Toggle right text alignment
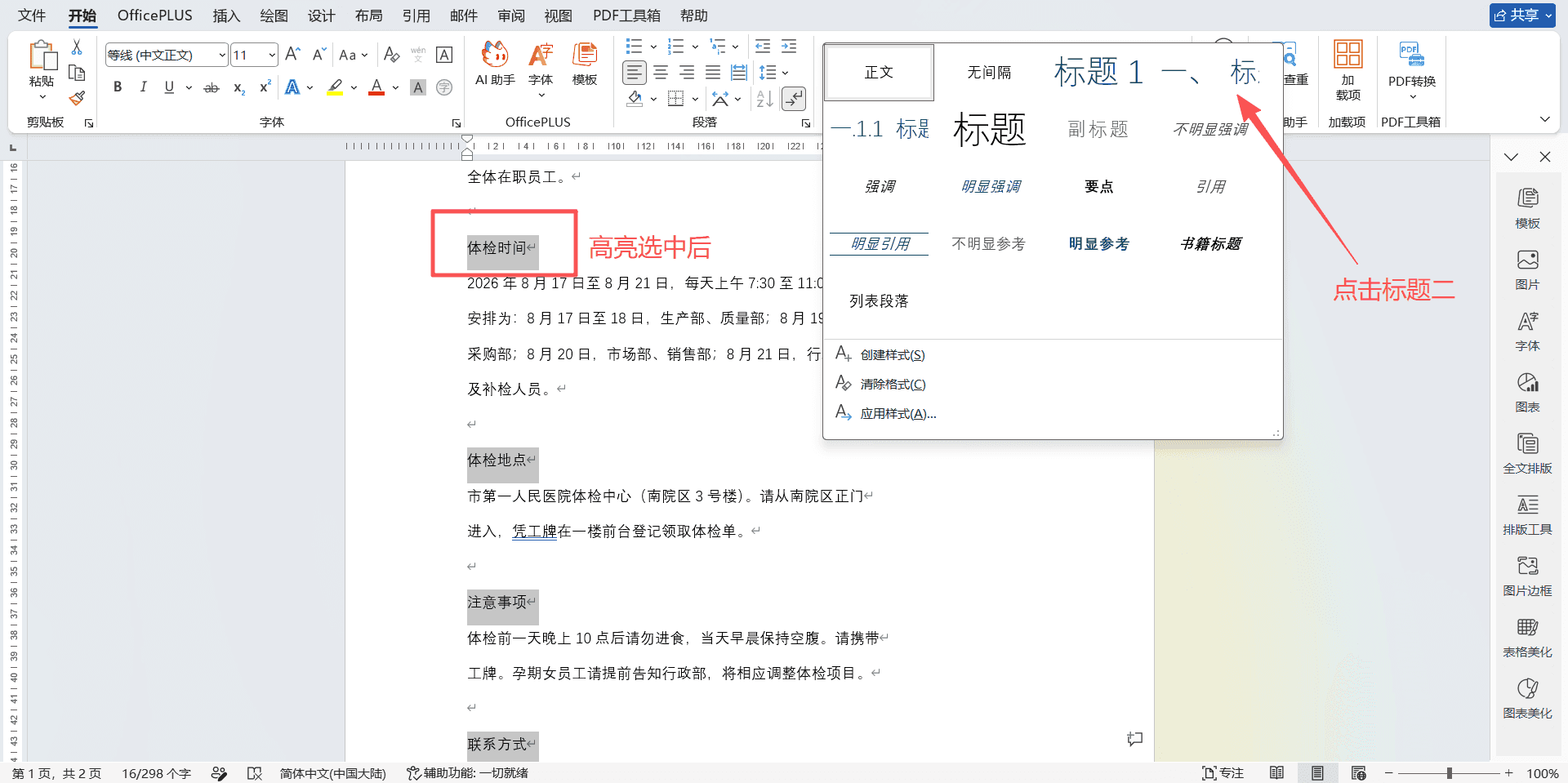The height and width of the screenshot is (783, 1568). click(x=687, y=73)
